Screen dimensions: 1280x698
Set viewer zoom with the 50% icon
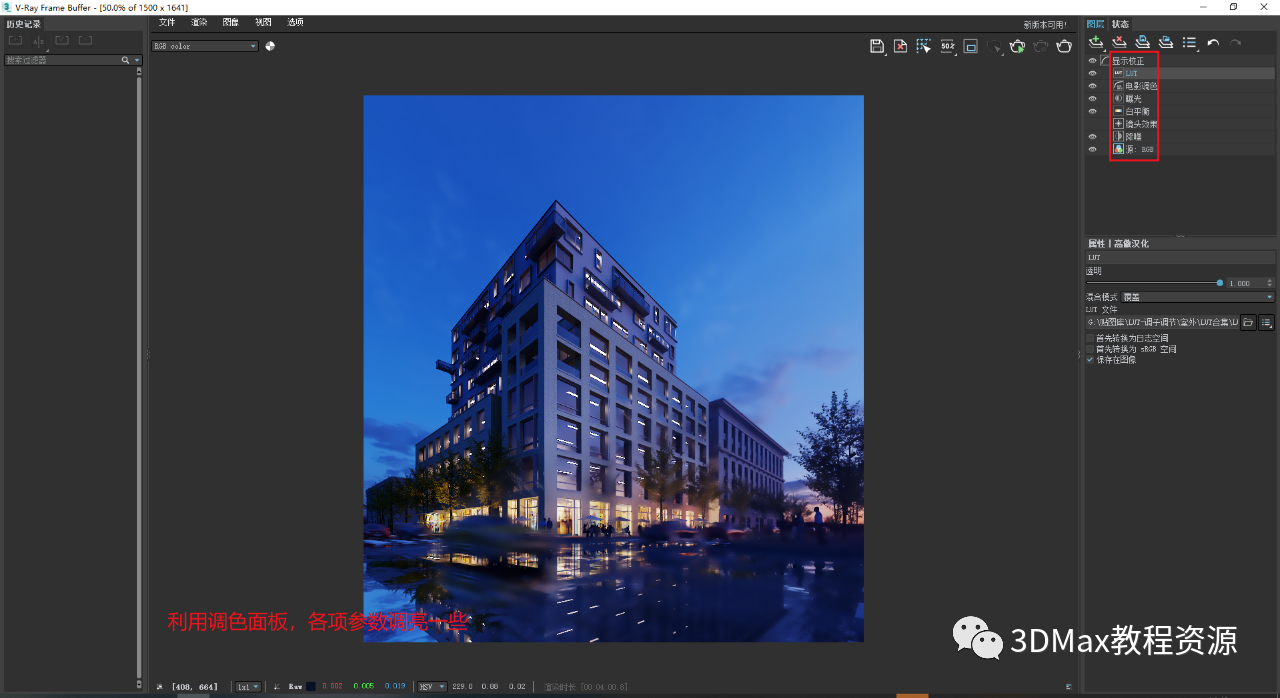947,45
